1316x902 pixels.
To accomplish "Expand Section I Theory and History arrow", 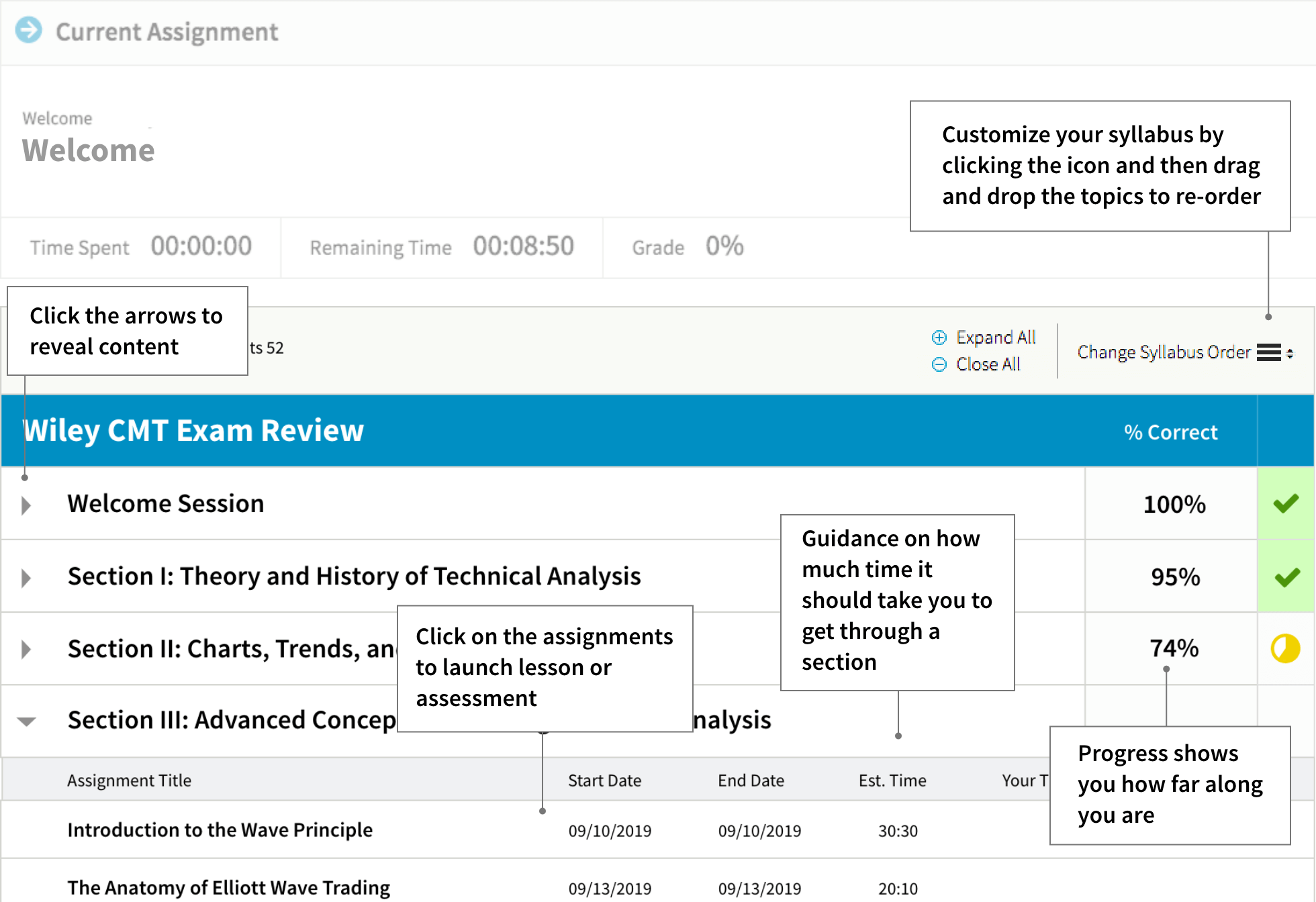I will point(26,578).
